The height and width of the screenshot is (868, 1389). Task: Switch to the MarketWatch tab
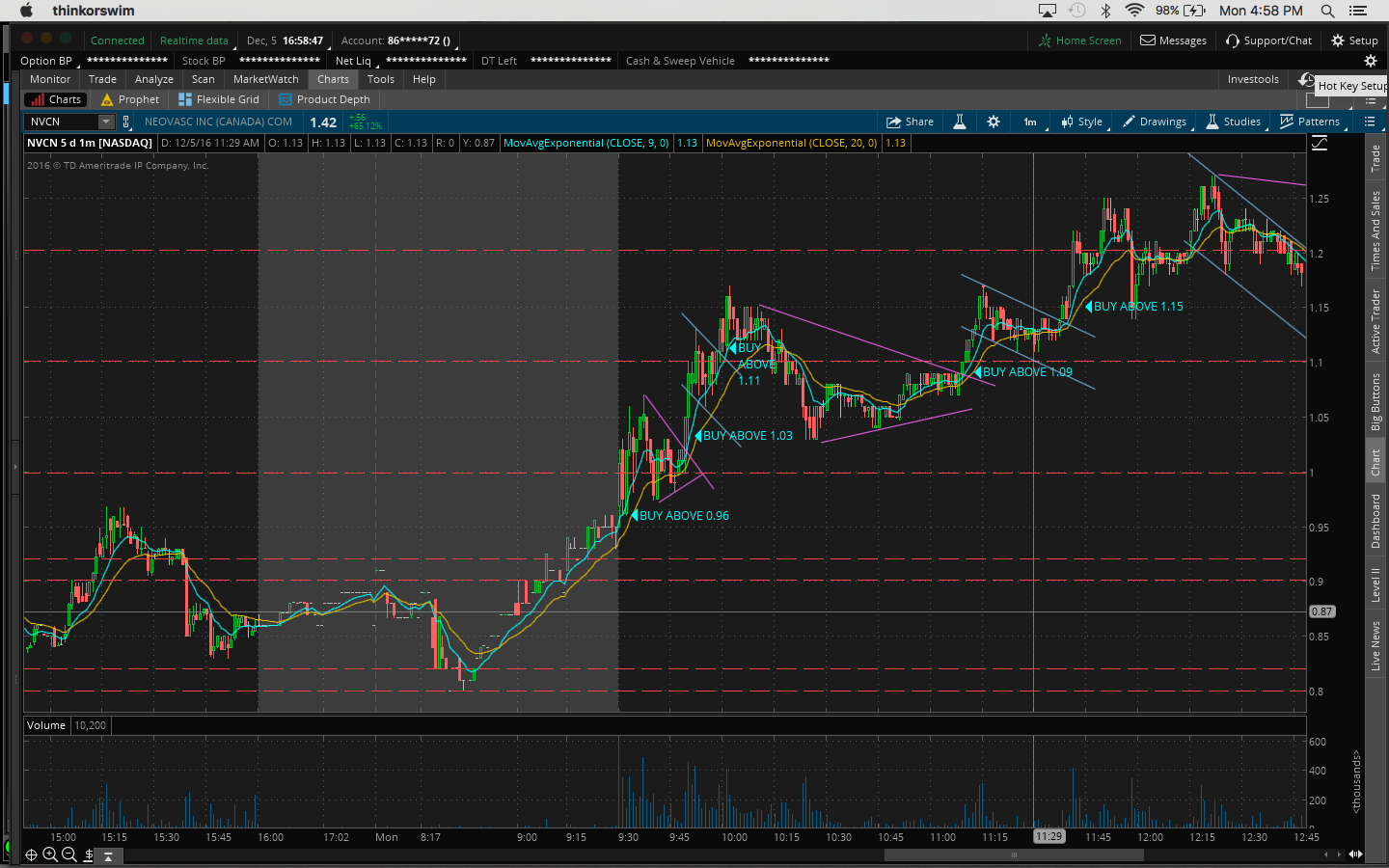(266, 79)
